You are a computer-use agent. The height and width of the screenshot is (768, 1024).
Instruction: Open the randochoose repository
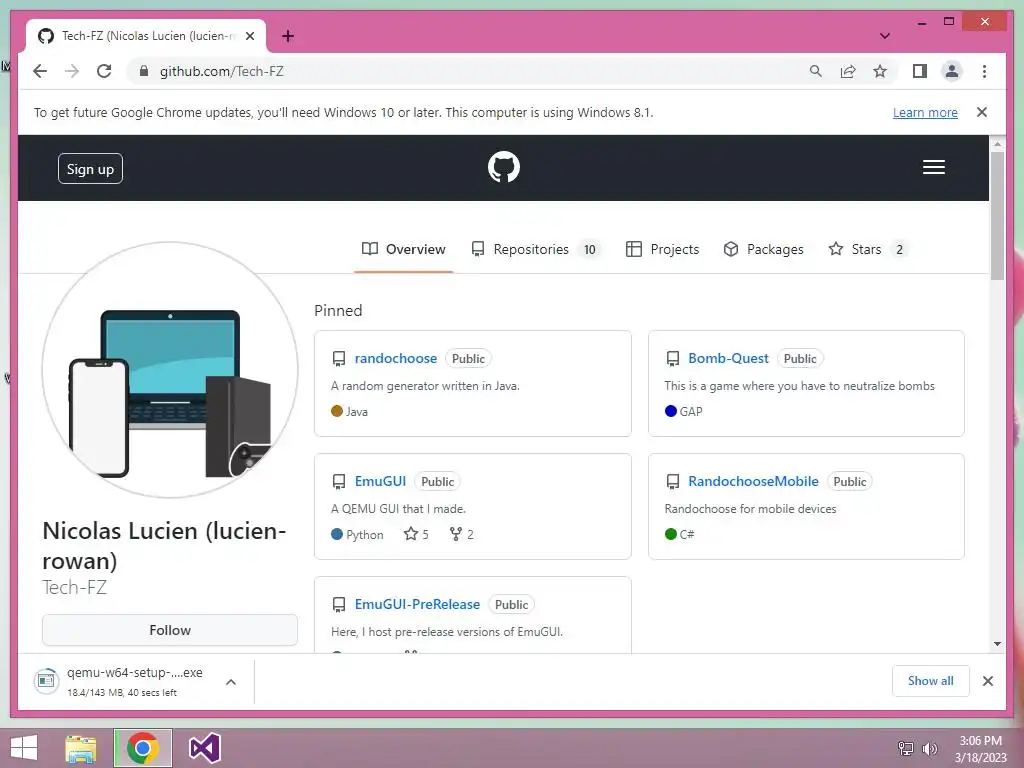[x=396, y=359]
